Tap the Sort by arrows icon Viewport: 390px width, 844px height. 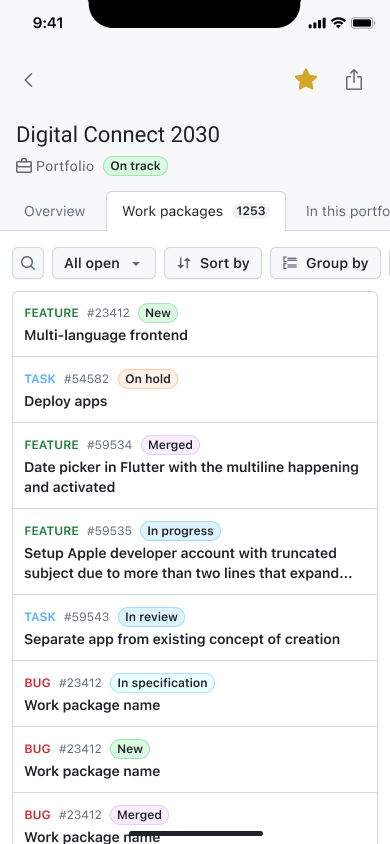184,263
